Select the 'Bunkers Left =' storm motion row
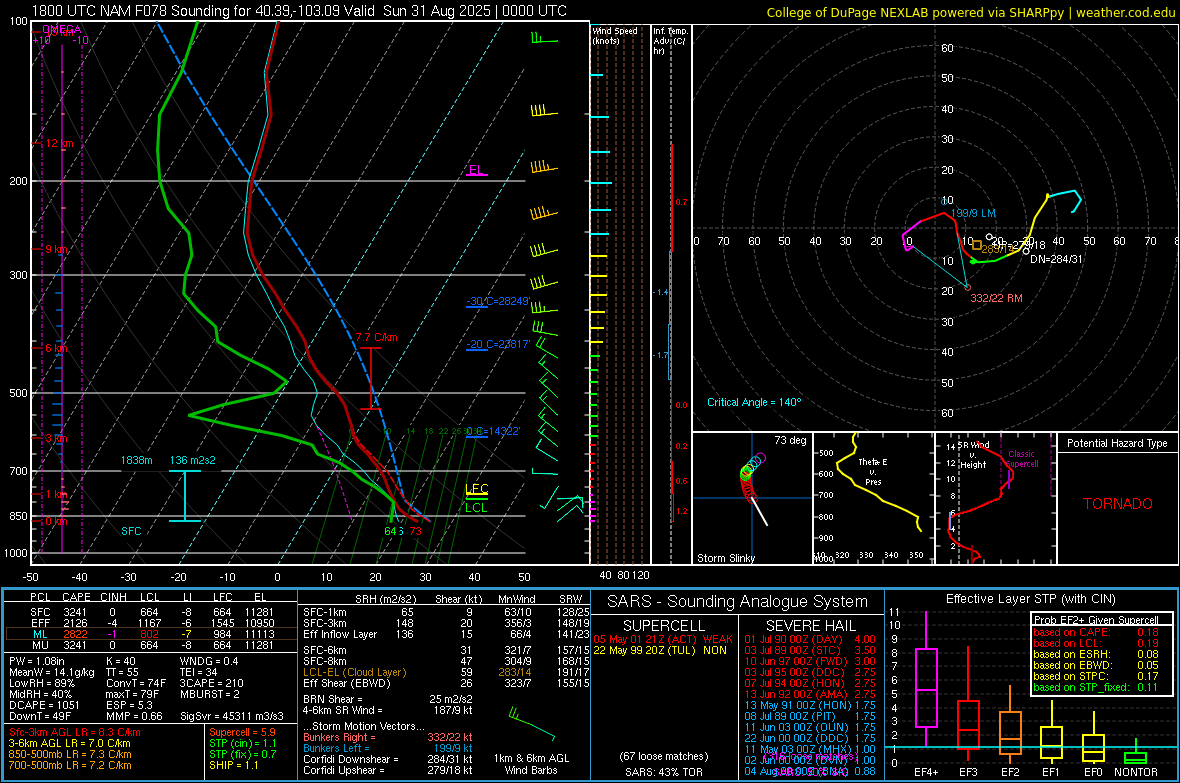The image size is (1180, 783). 388,748
